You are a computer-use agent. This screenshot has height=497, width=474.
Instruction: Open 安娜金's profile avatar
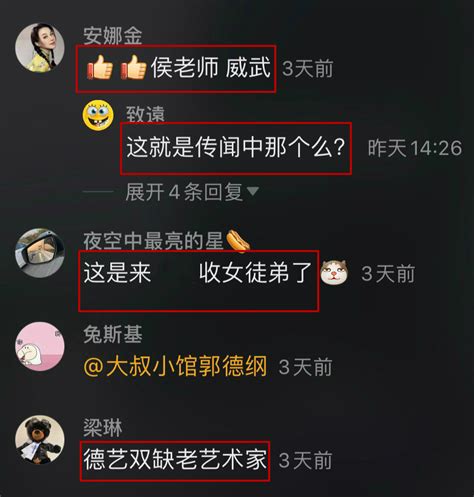point(40,47)
